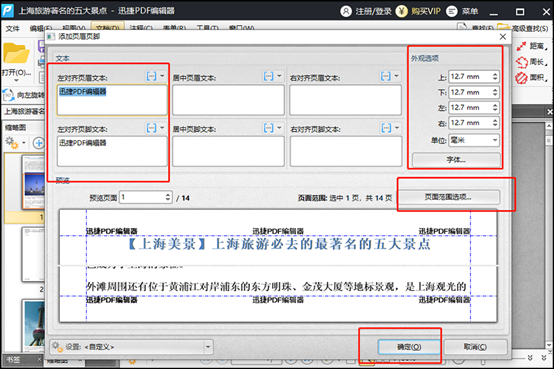Select the distance measuring tool icon
The image size is (554, 369).
point(521,46)
